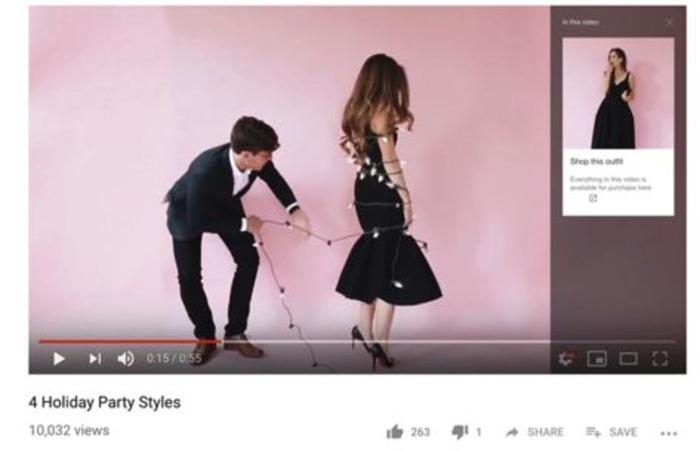700x450 pixels.
Task: Click the SHARE button
Action: pos(535,432)
